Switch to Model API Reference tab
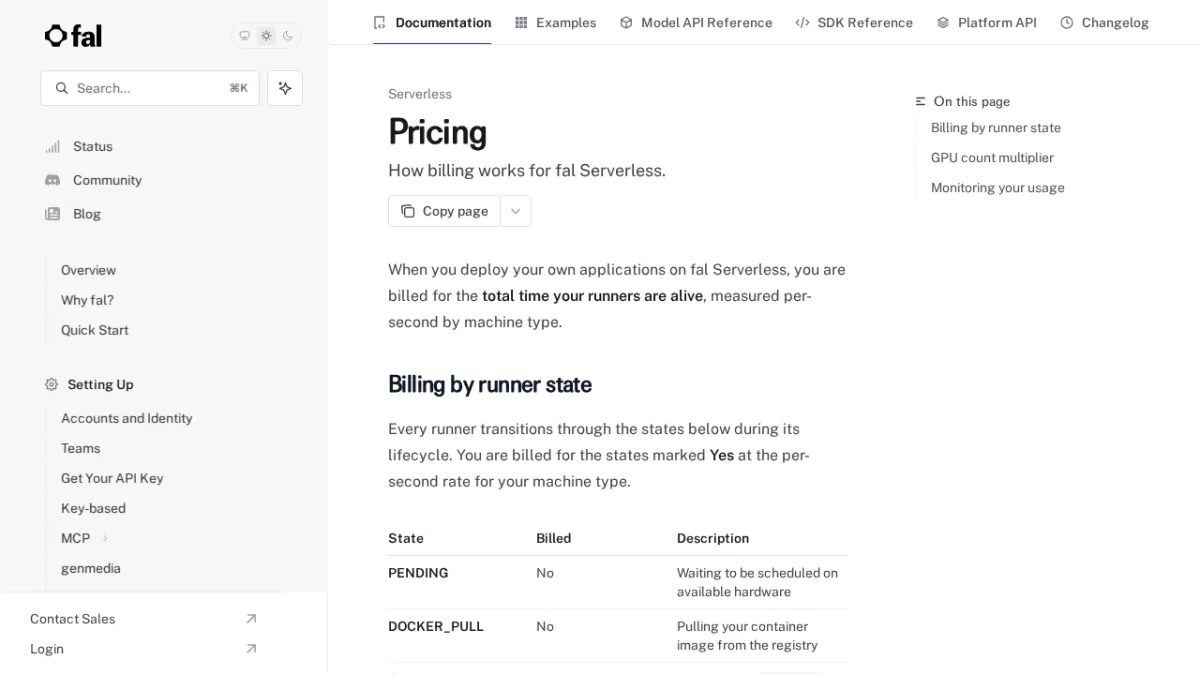Screen dimensions: 1200x675 pyautogui.click(x=696, y=22)
